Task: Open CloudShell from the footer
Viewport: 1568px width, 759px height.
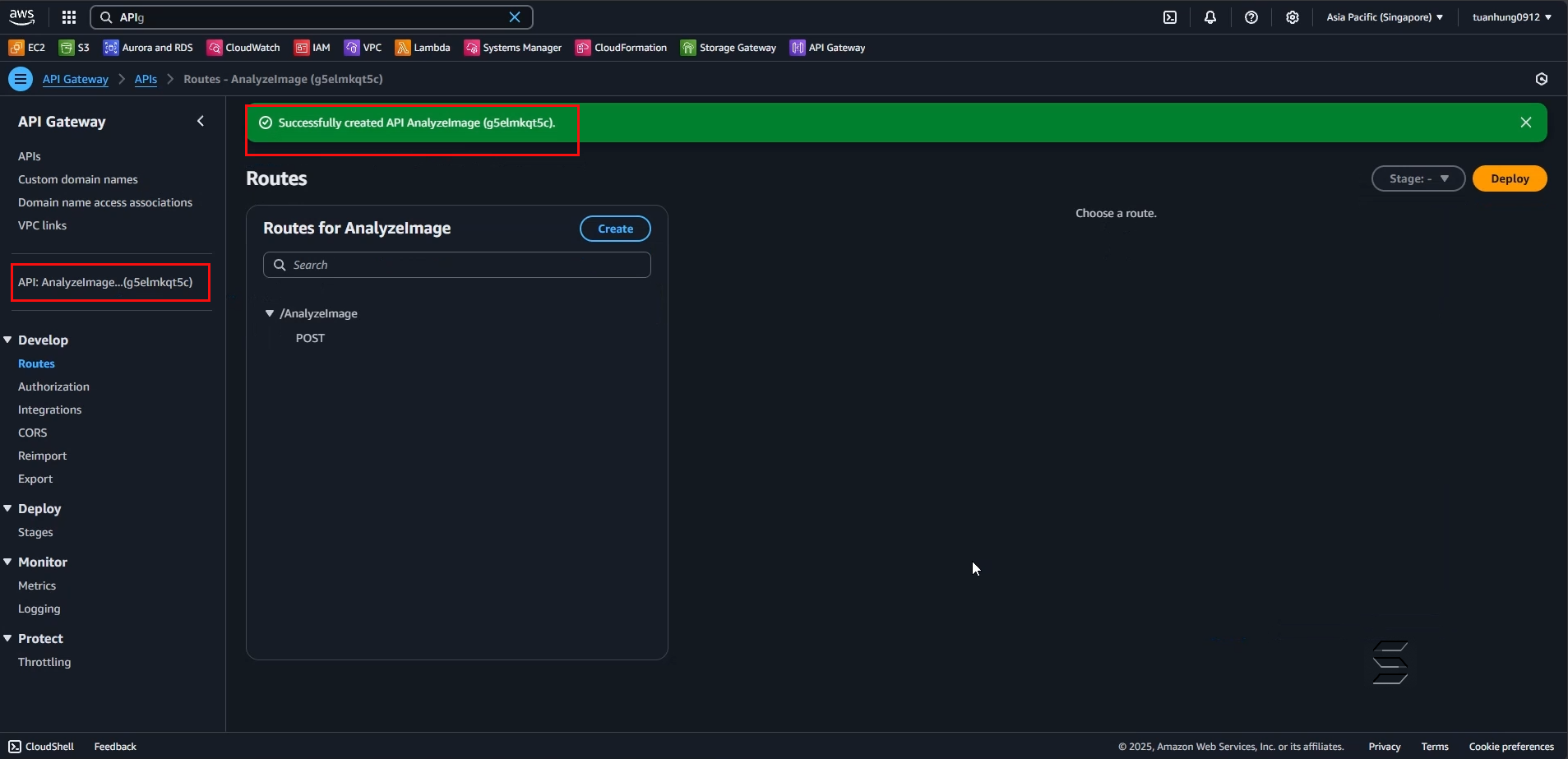Action: tap(41, 747)
